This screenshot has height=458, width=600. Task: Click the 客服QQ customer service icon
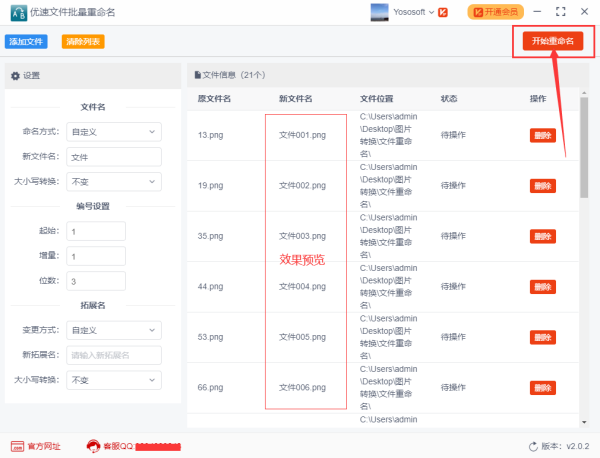pos(93,446)
